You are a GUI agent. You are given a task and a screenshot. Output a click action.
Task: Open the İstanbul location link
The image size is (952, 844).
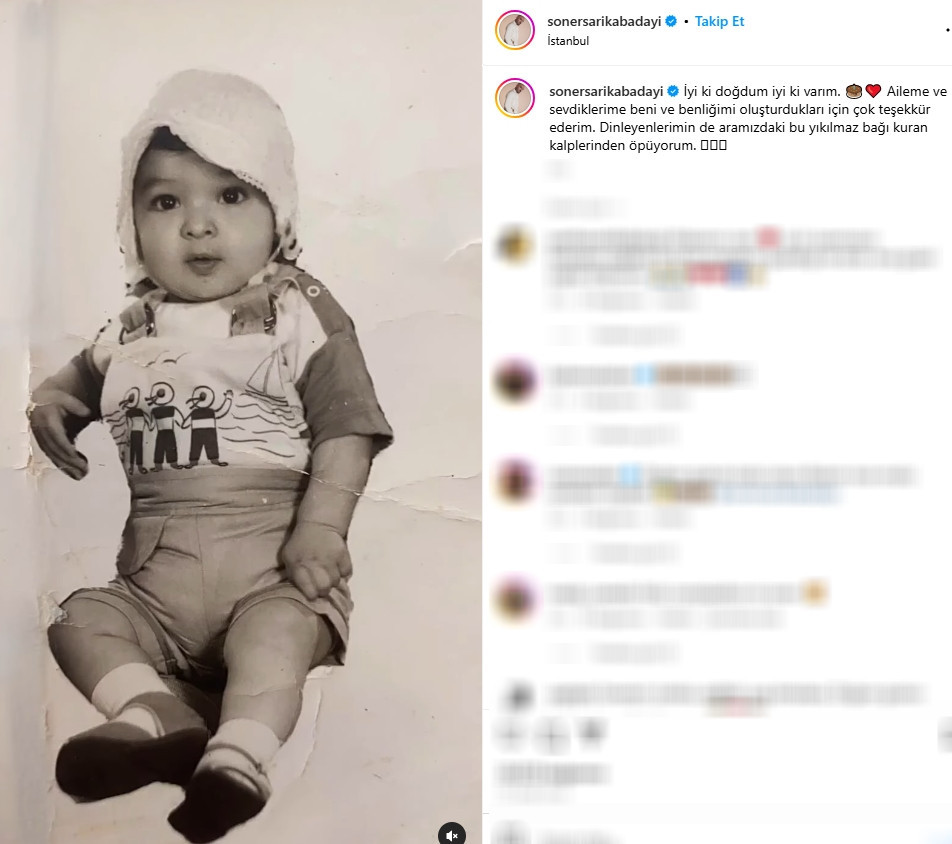[x=568, y=41]
